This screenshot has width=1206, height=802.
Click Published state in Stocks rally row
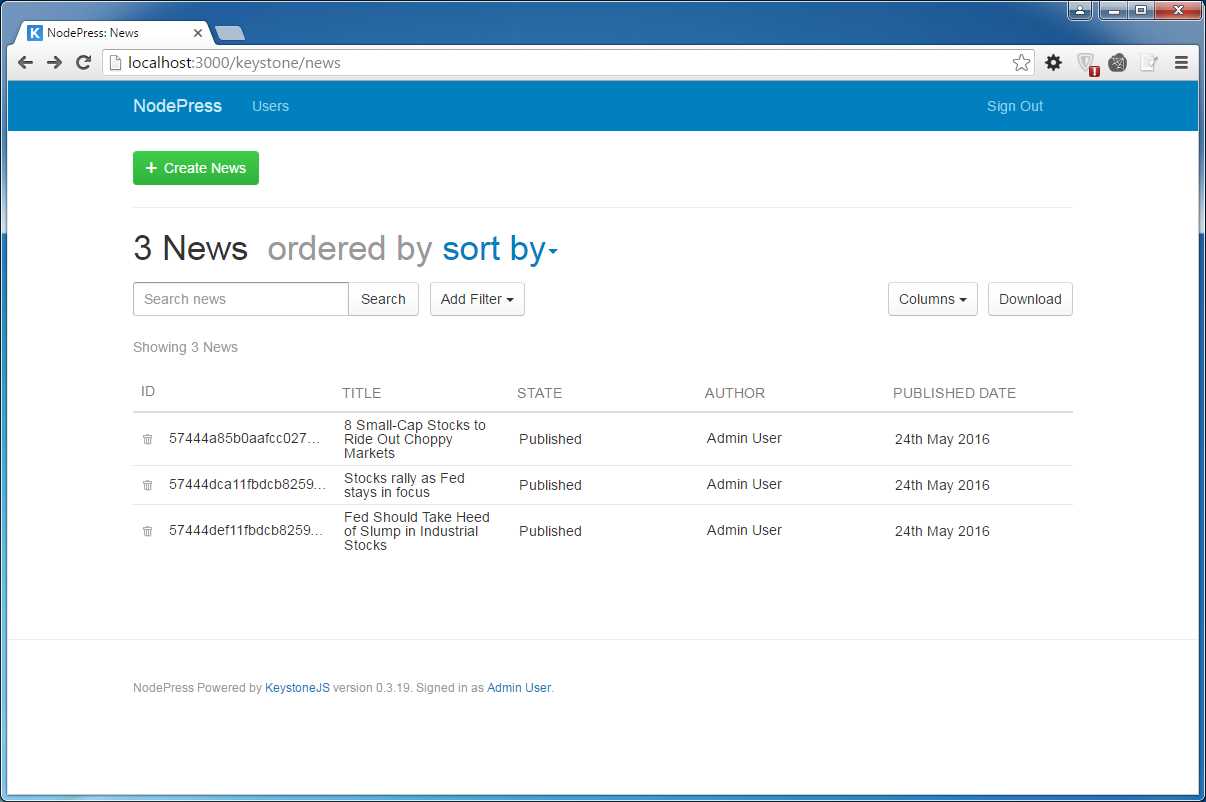tap(550, 485)
